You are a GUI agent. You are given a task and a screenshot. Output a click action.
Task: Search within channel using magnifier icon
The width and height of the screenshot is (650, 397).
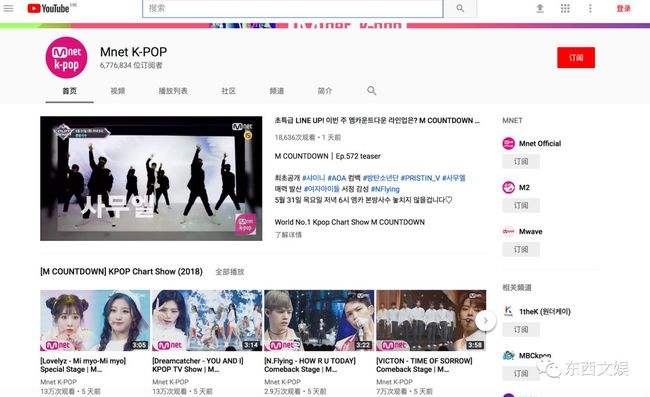coord(371,91)
